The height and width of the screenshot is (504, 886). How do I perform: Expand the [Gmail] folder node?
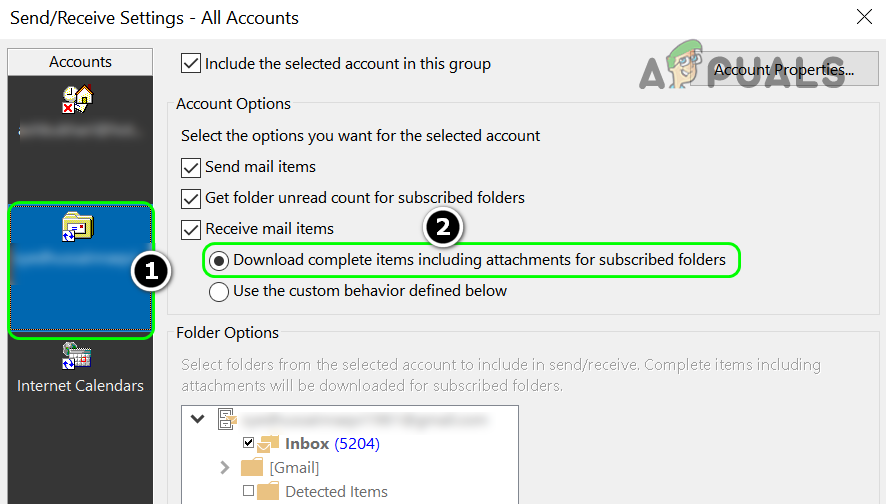[223, 467]
